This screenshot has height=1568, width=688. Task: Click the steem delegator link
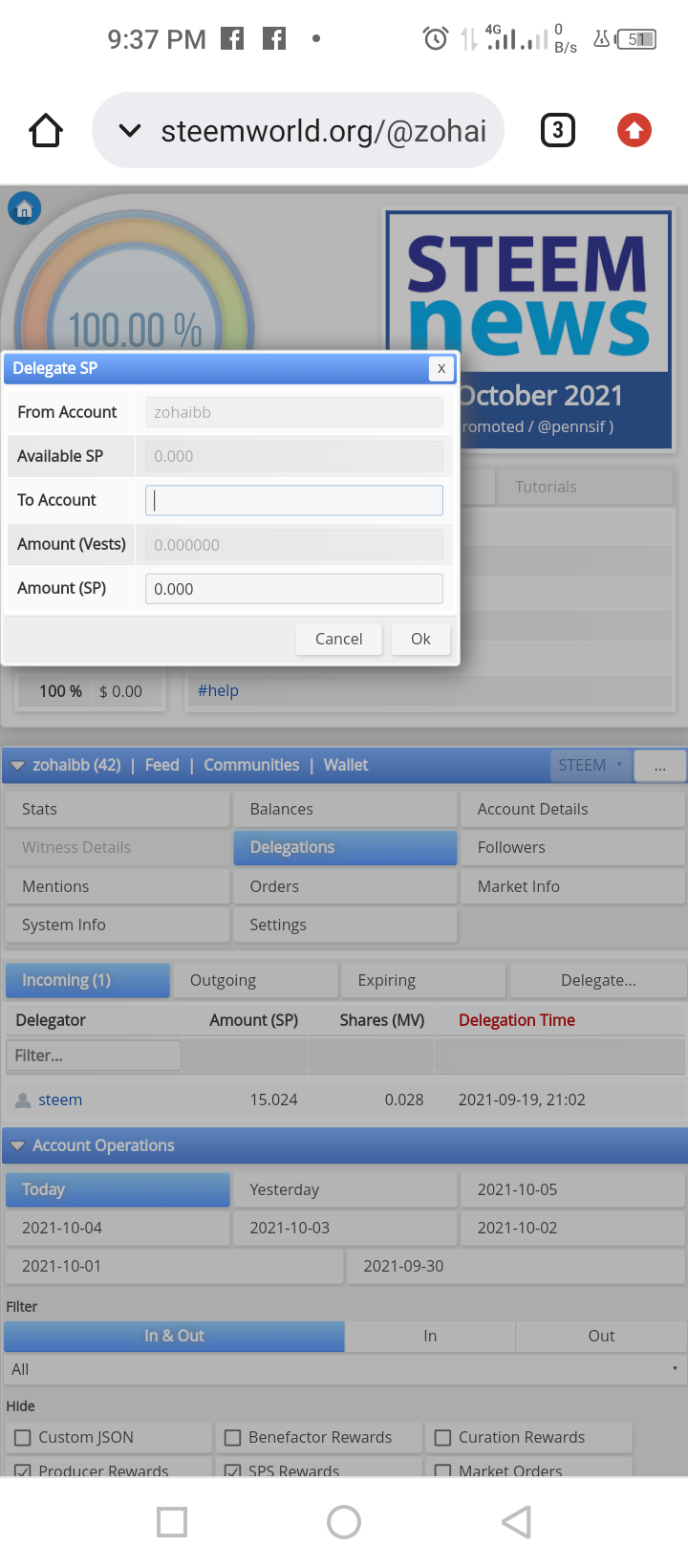[60, 1100]
